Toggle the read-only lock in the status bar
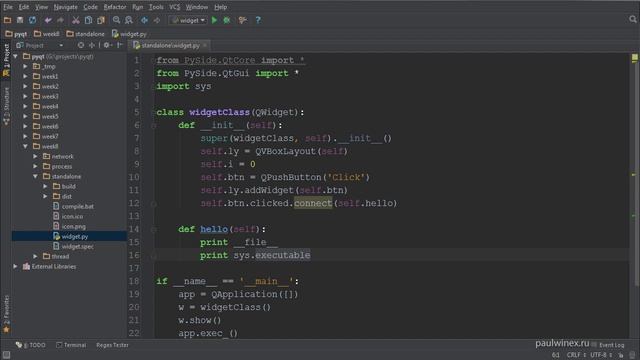Viewport: 640px width, 360px height. point(621,355)
